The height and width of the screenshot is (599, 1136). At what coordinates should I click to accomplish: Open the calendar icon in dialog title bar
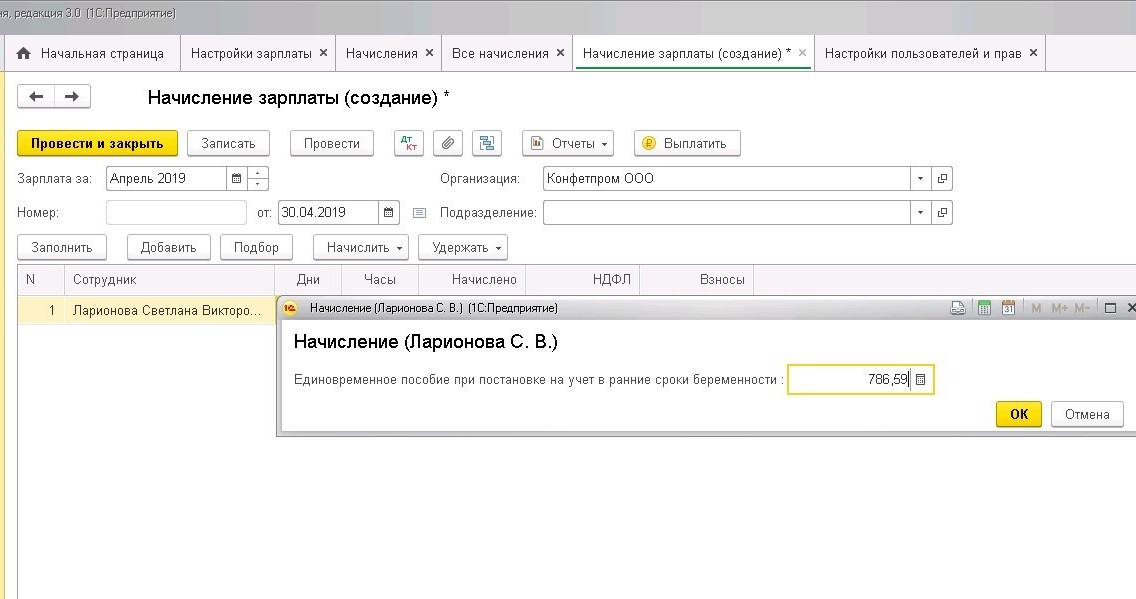1008,308
